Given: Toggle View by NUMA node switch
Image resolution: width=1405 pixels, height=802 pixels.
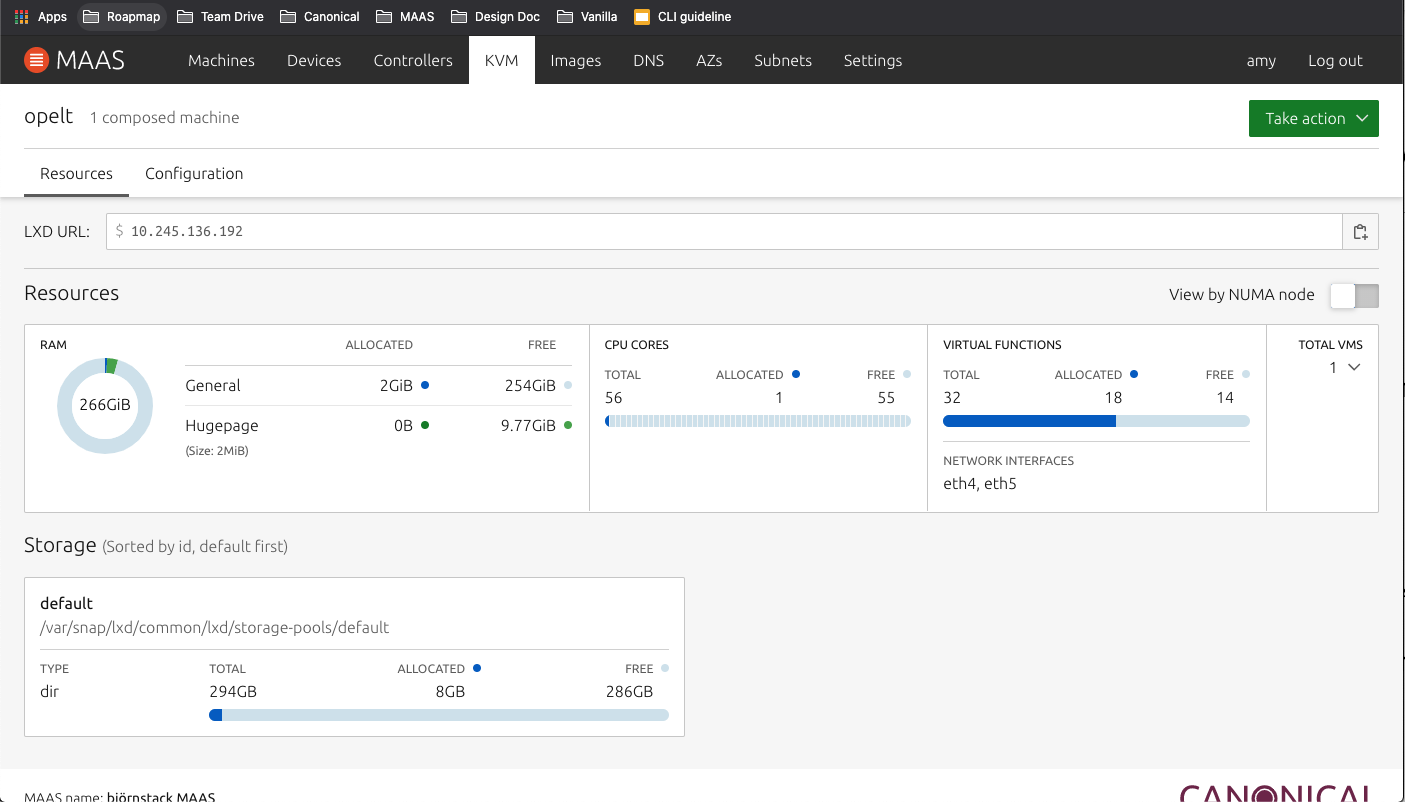Looking at the screenshot, I should tap(1354, 296).
